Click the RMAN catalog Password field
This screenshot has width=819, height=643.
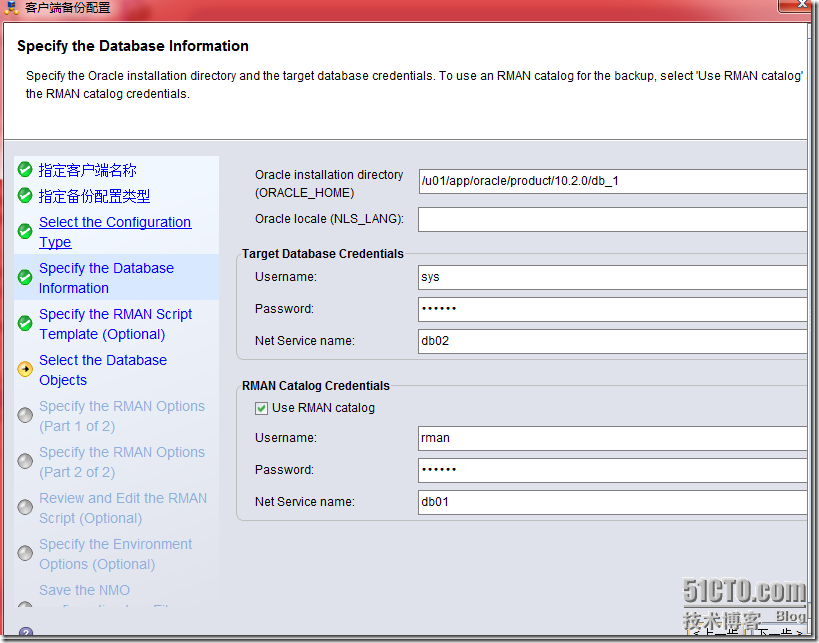pyautogui.click(x=613, y=470)
